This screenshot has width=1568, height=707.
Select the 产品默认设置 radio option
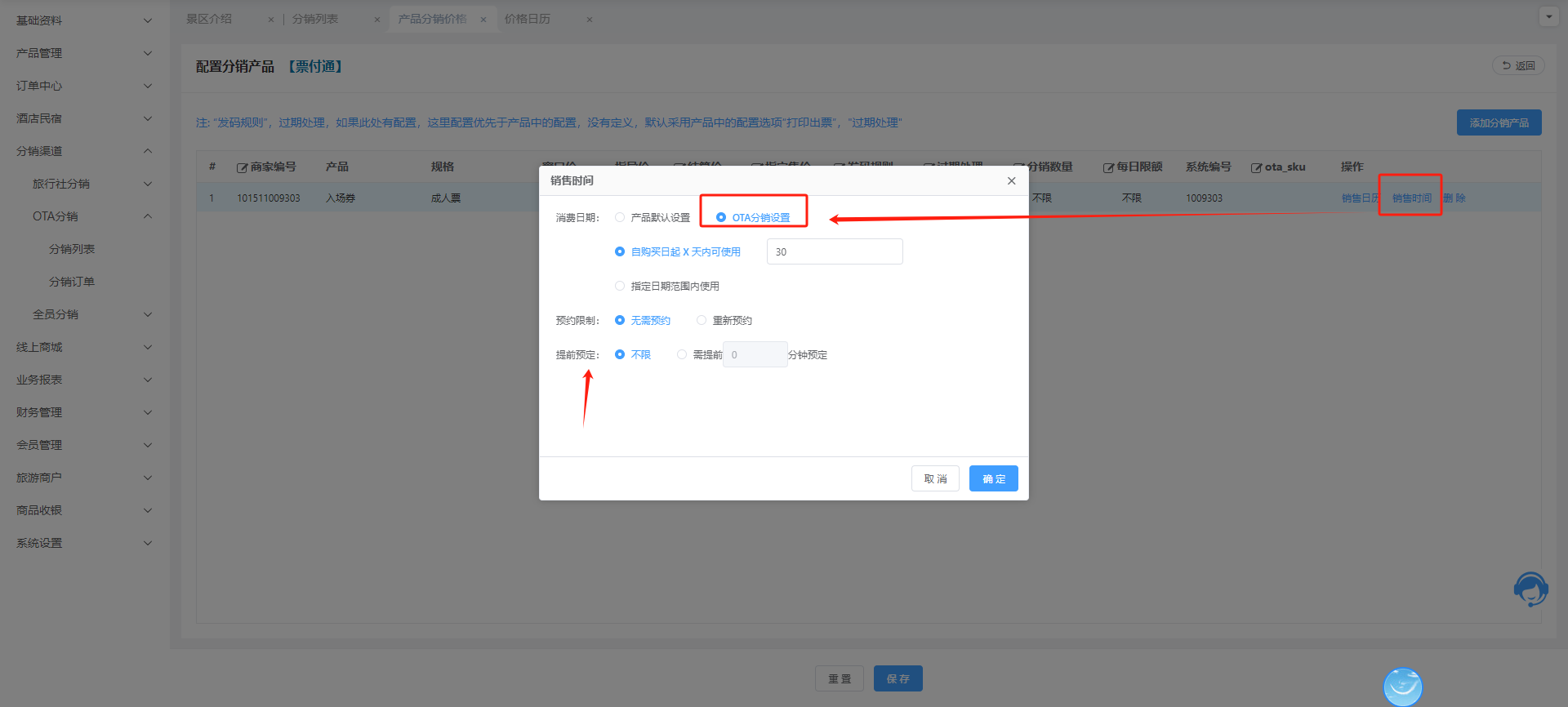pyautogui.click(x=620, y=218)
